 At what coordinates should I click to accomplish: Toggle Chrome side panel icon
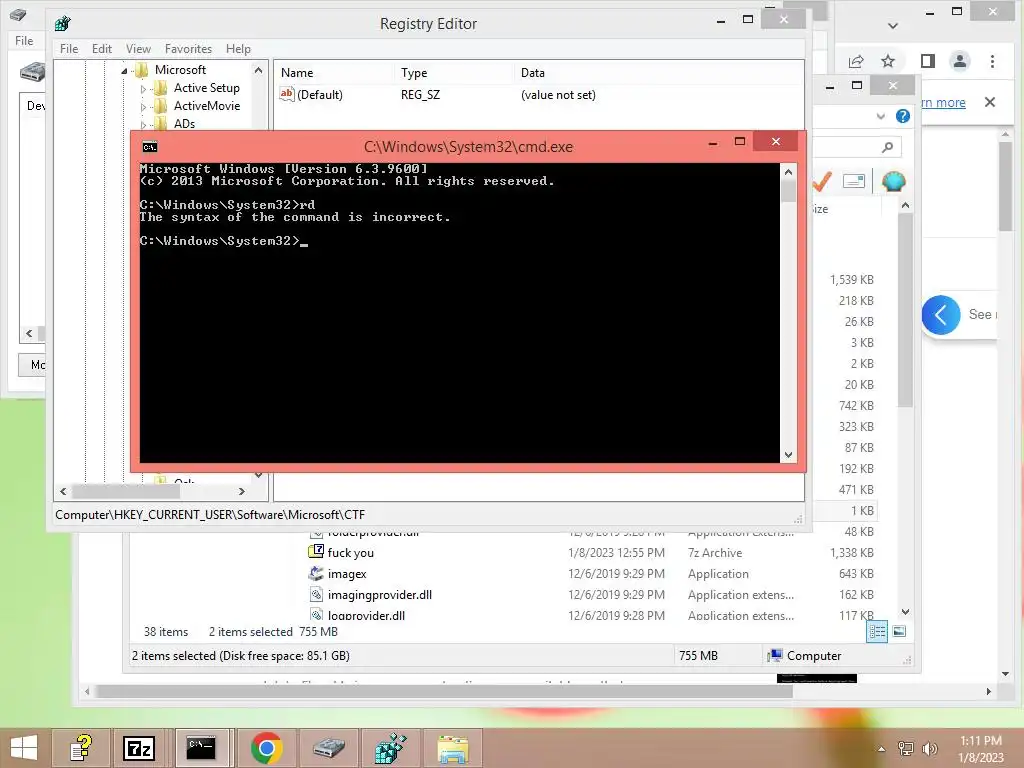[x=927, y=61]
